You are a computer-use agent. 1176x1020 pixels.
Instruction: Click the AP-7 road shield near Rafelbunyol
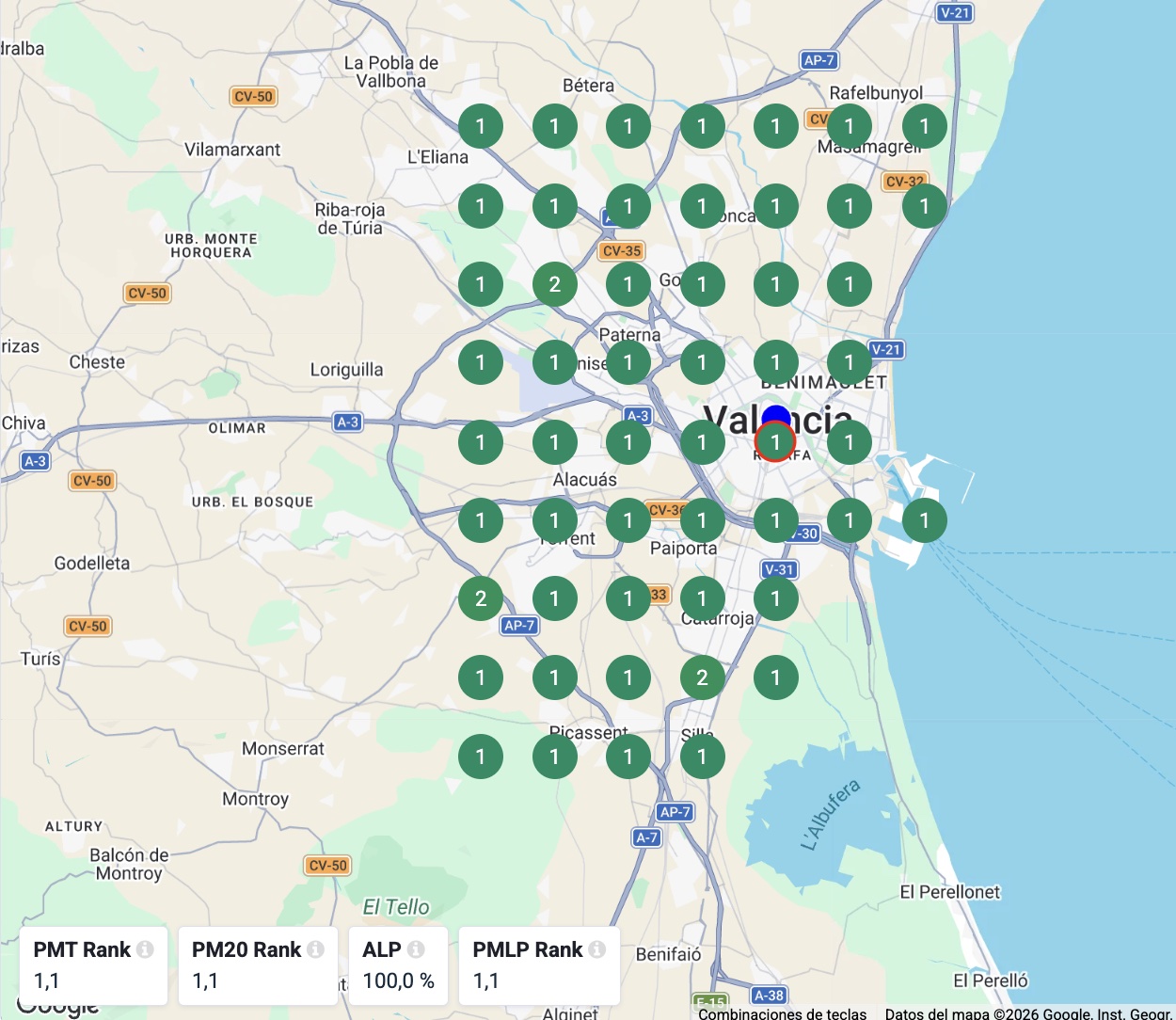click(x=819, y=60)
